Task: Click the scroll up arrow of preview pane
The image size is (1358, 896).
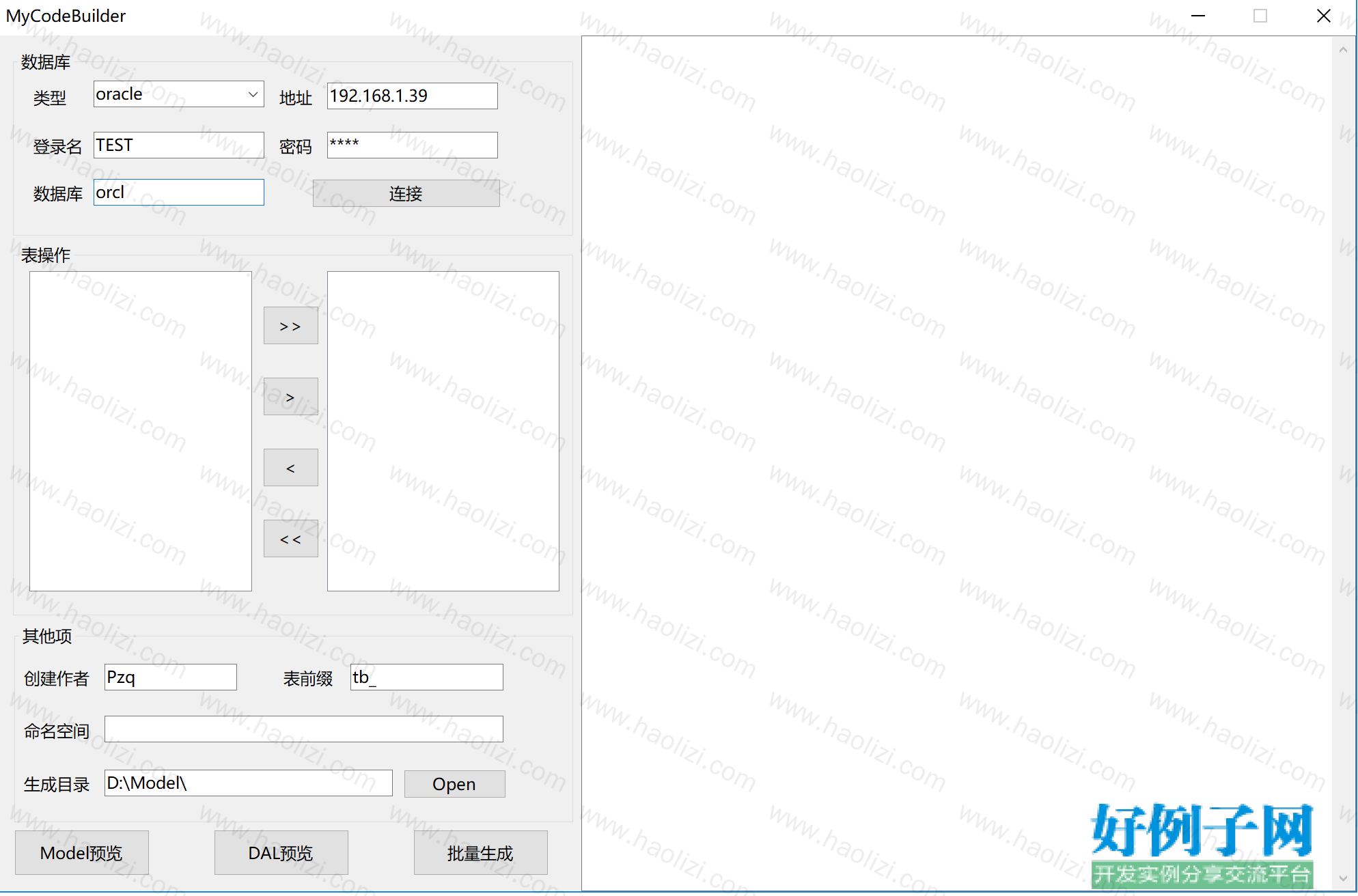Action: pos(1343,49)
